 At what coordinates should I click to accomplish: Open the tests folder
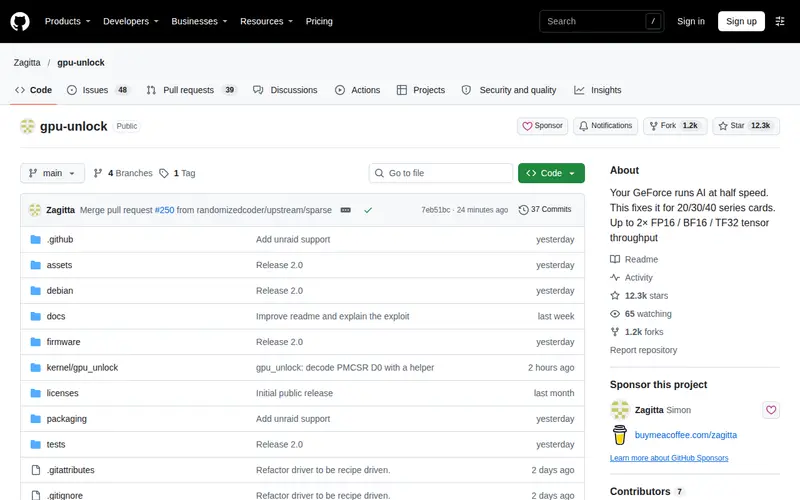coord(56,444)
